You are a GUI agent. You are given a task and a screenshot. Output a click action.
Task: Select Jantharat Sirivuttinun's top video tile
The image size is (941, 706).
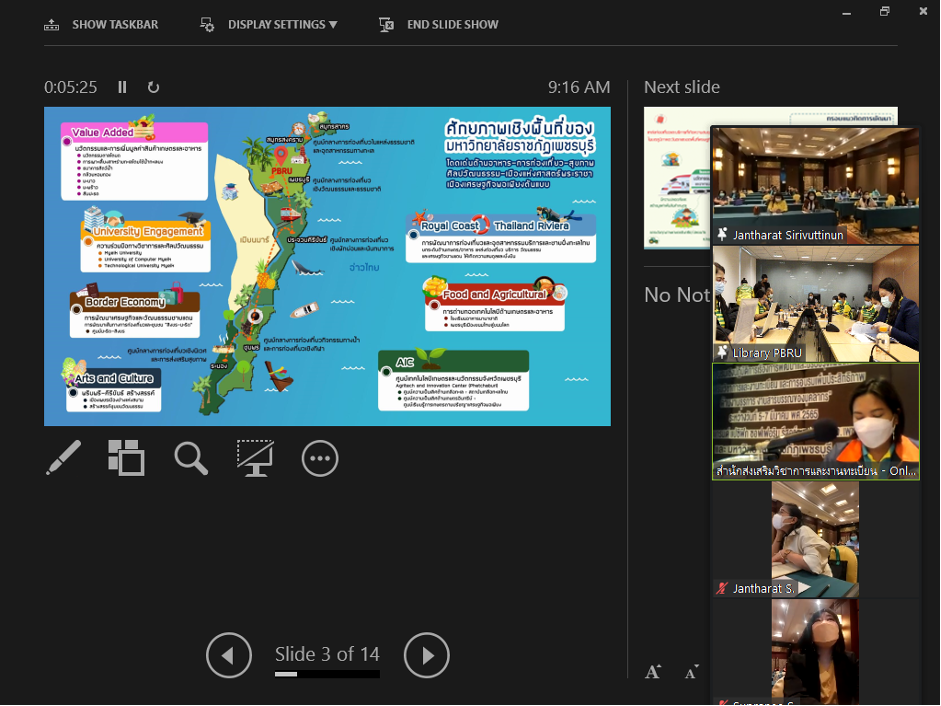pyautogui.click(x=815, y=185)
